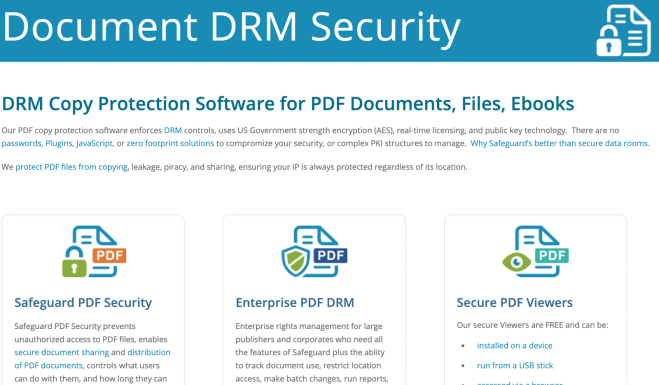
Task: Open secure document sharing link
Action: tap(61, 352)
